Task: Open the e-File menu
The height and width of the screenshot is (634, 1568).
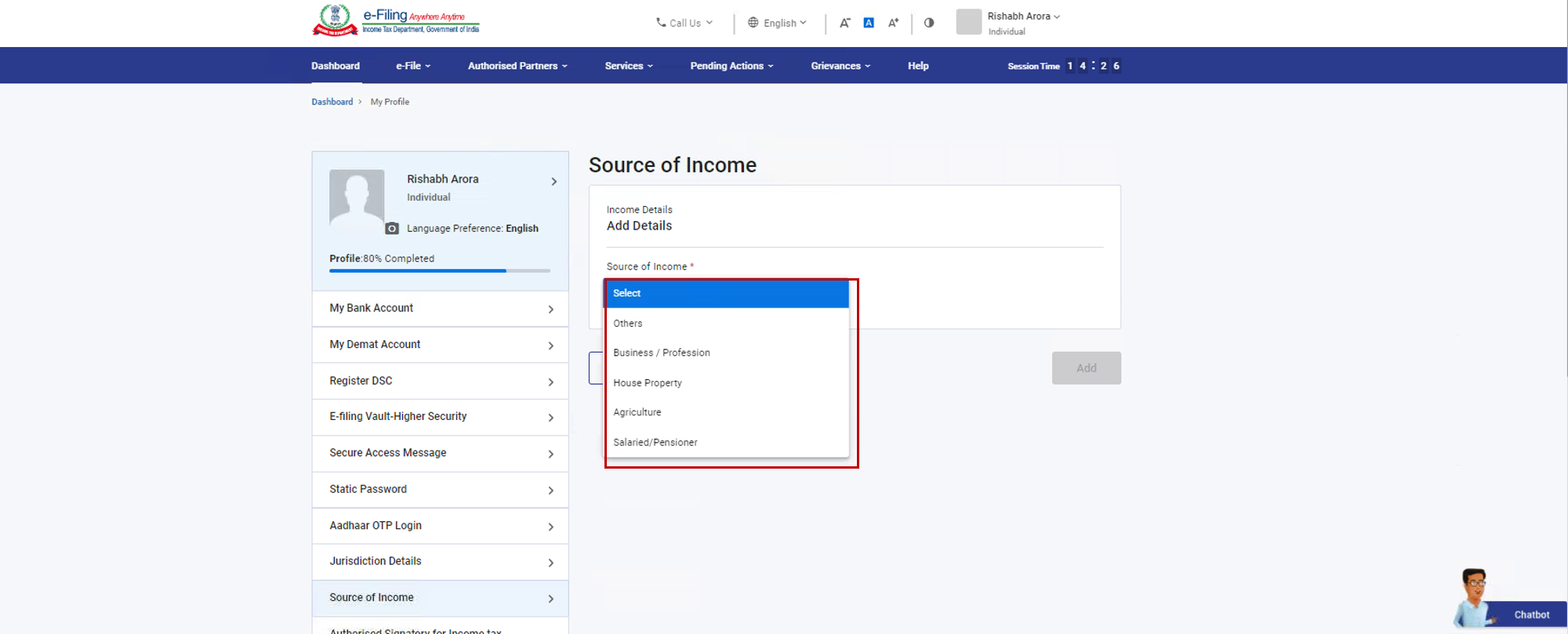Action: [x=413, y=66]
